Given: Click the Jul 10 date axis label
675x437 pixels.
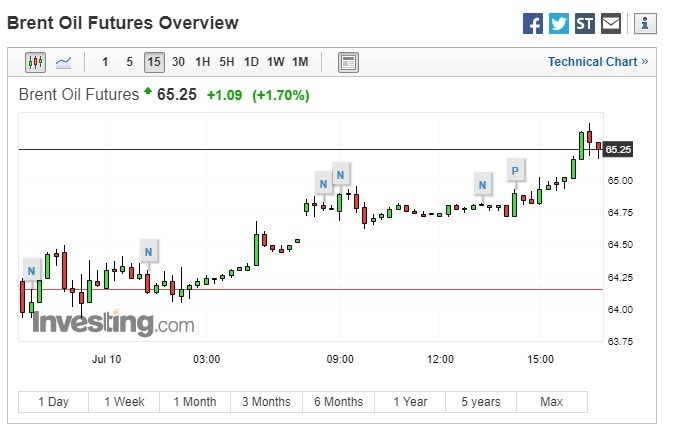Looking at the screenshot, I should tap(106, 359).
